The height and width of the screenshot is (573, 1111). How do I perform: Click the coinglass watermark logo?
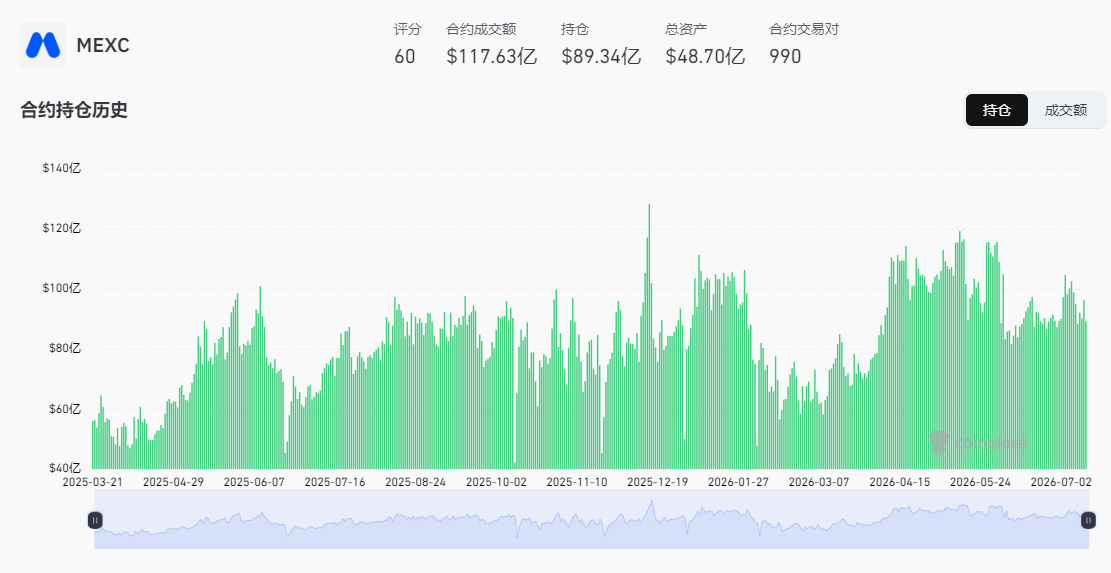tap(976, 443)
